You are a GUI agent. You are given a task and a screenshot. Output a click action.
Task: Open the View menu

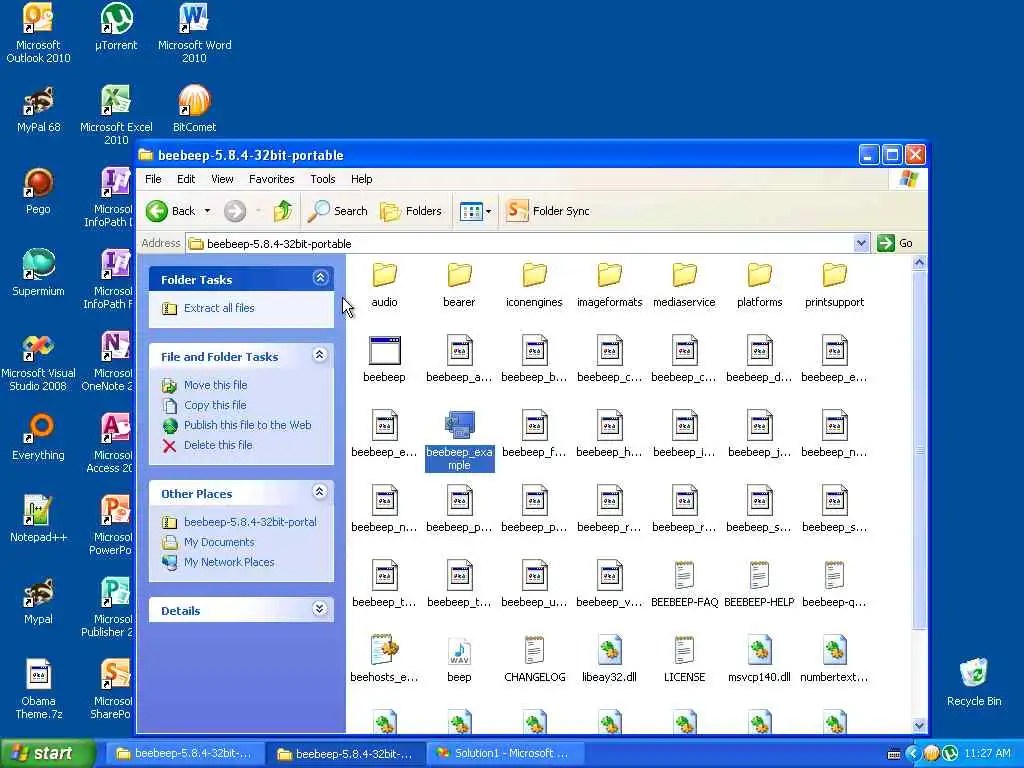pos(222,179)
